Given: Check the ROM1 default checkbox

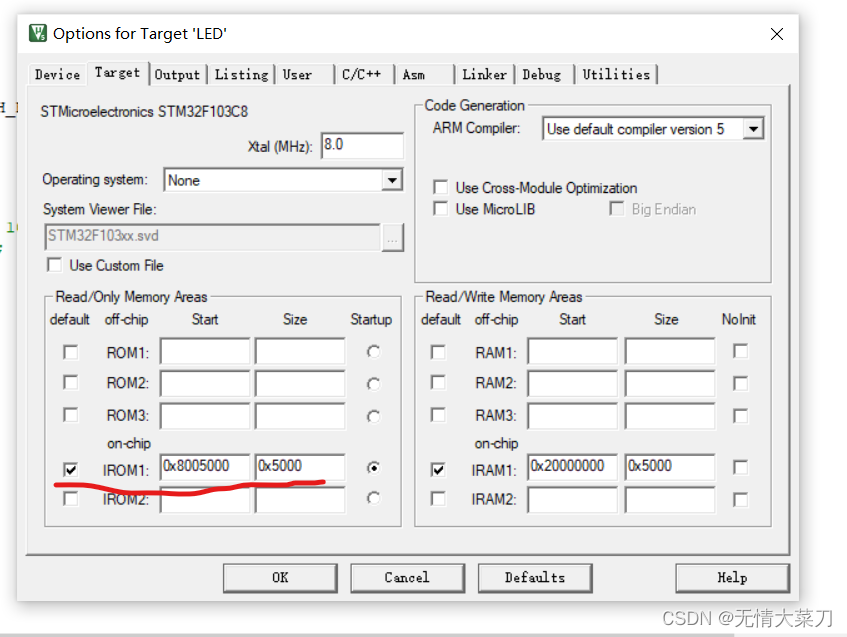Looking at the screenshot, I should click(x=70, y=352).
